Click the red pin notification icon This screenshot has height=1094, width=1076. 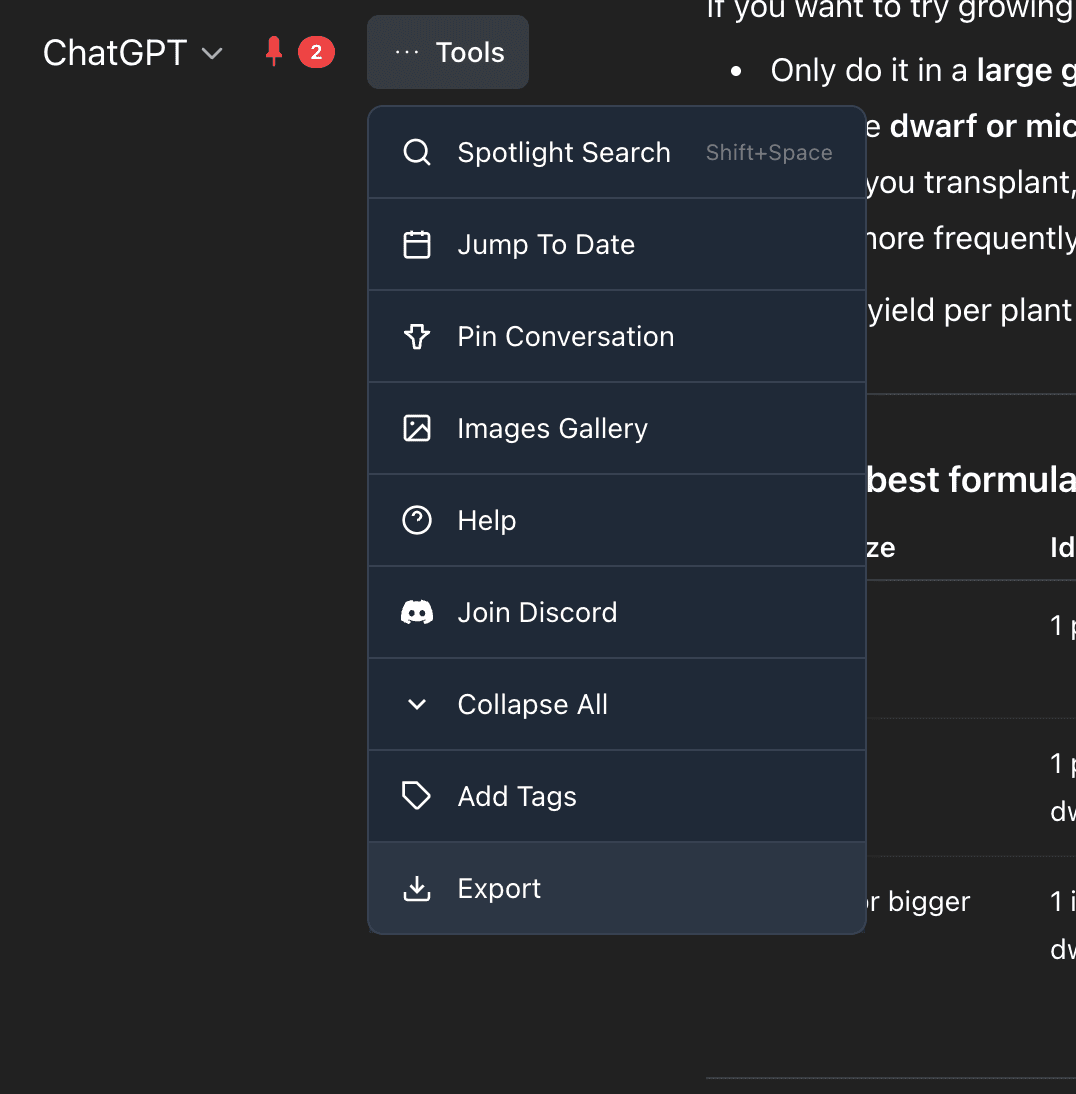coord(274,50)
